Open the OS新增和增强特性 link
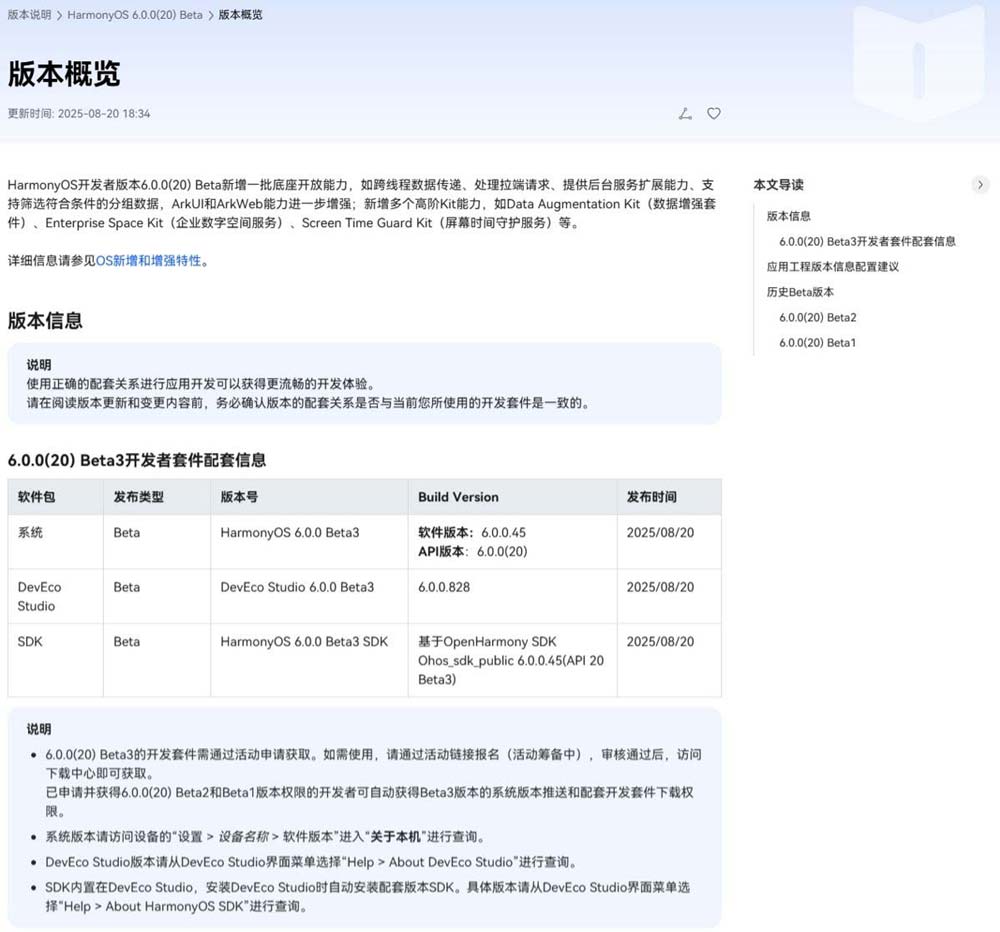 149,260
